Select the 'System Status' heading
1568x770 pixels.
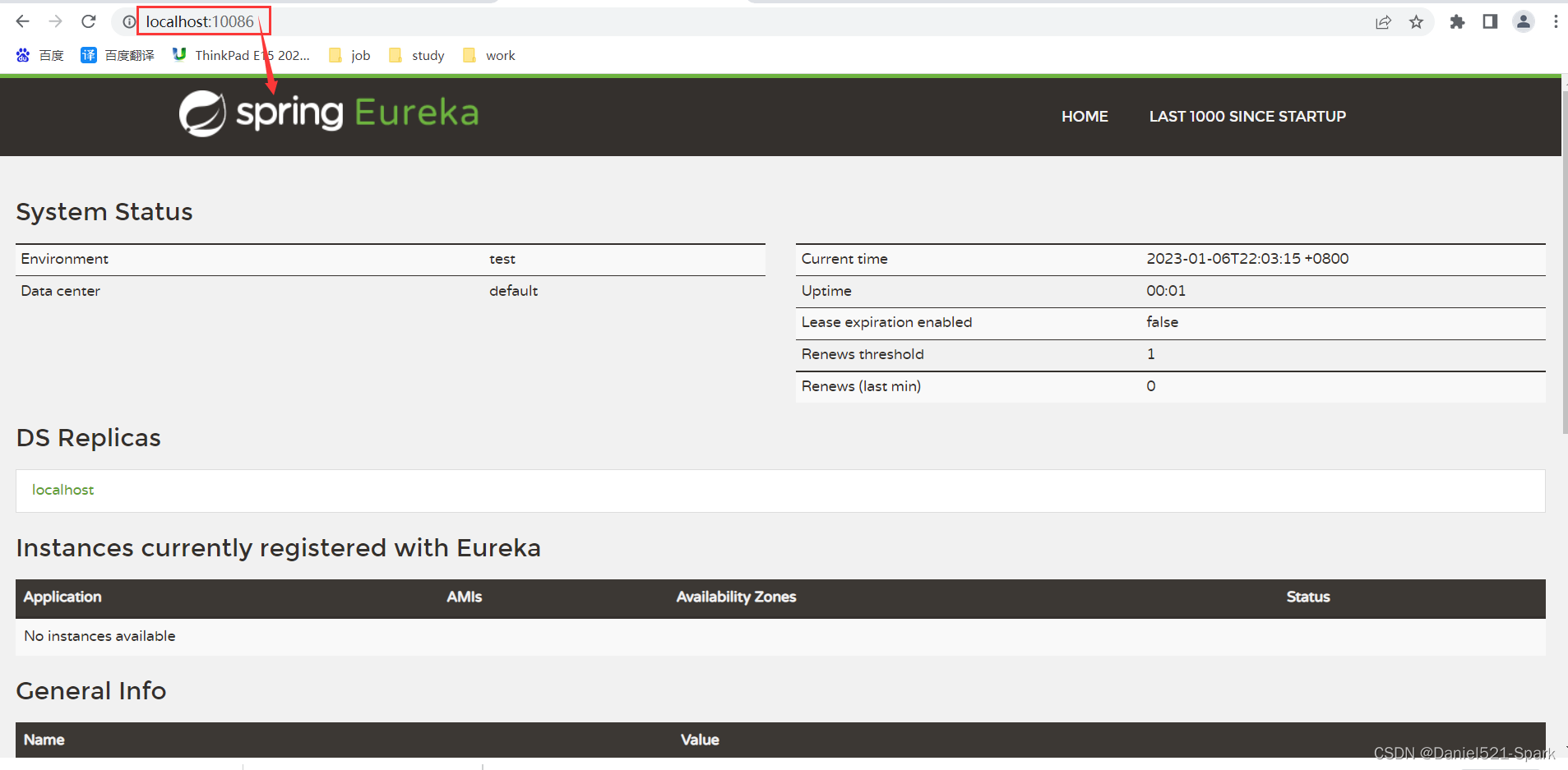coord(104,212)
